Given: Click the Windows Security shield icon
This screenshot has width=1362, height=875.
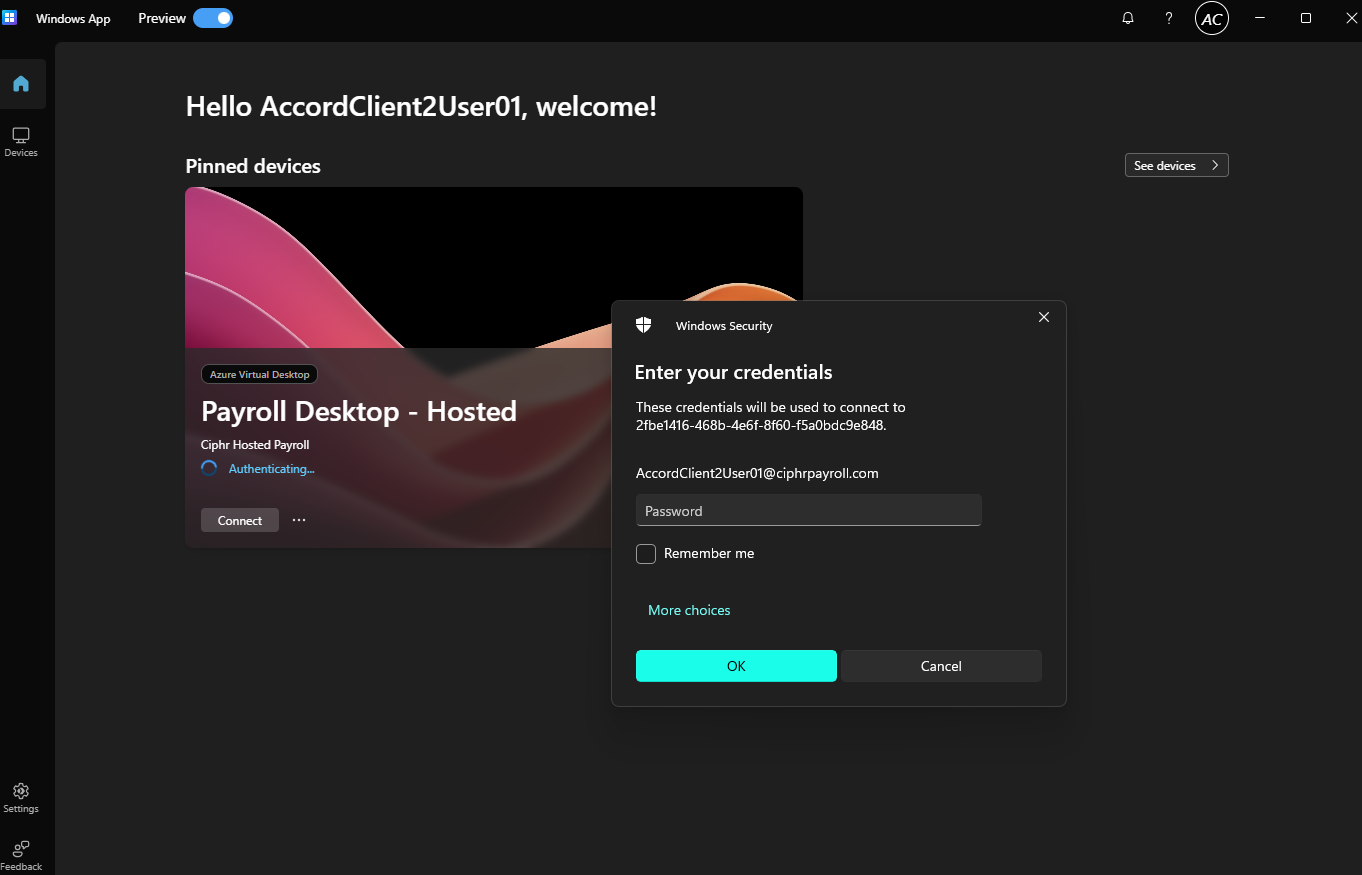Looking at the screenshot, I should point(644,325).
